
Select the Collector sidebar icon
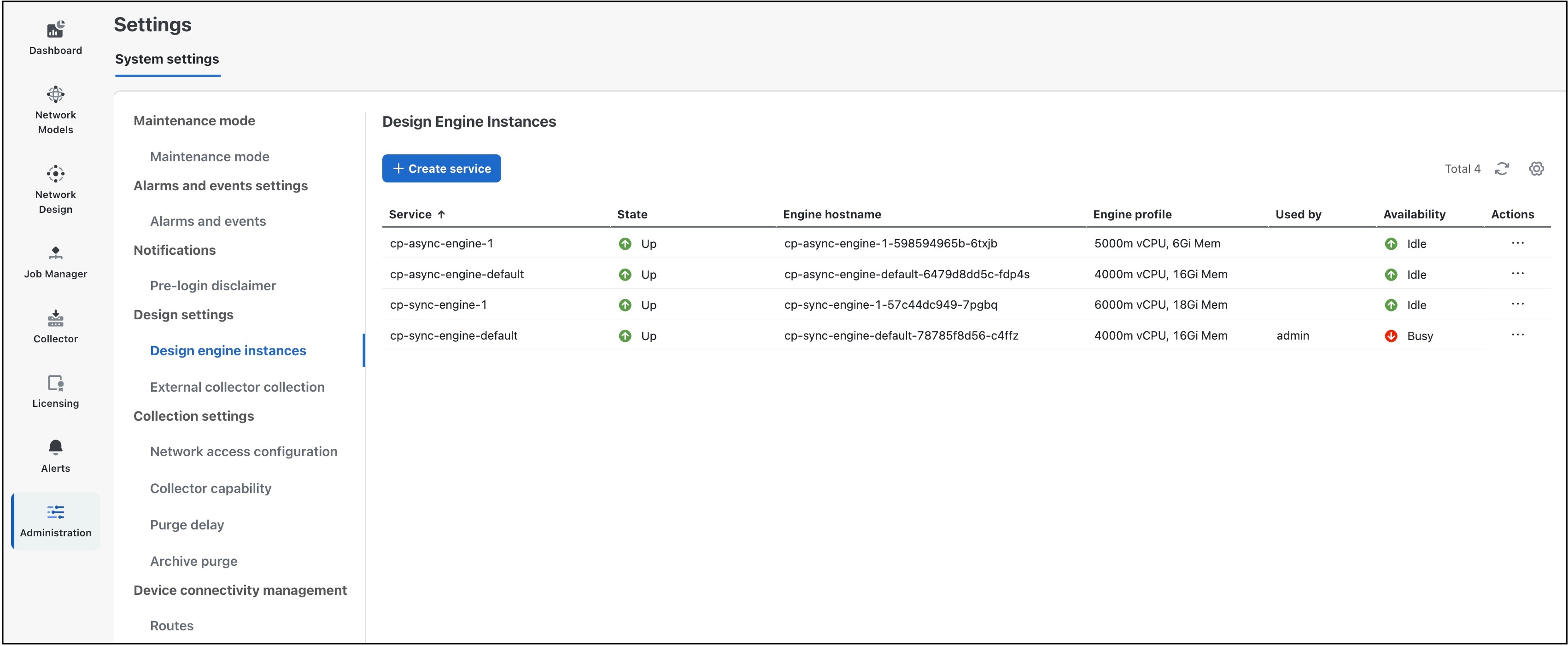tap(55, 326)
